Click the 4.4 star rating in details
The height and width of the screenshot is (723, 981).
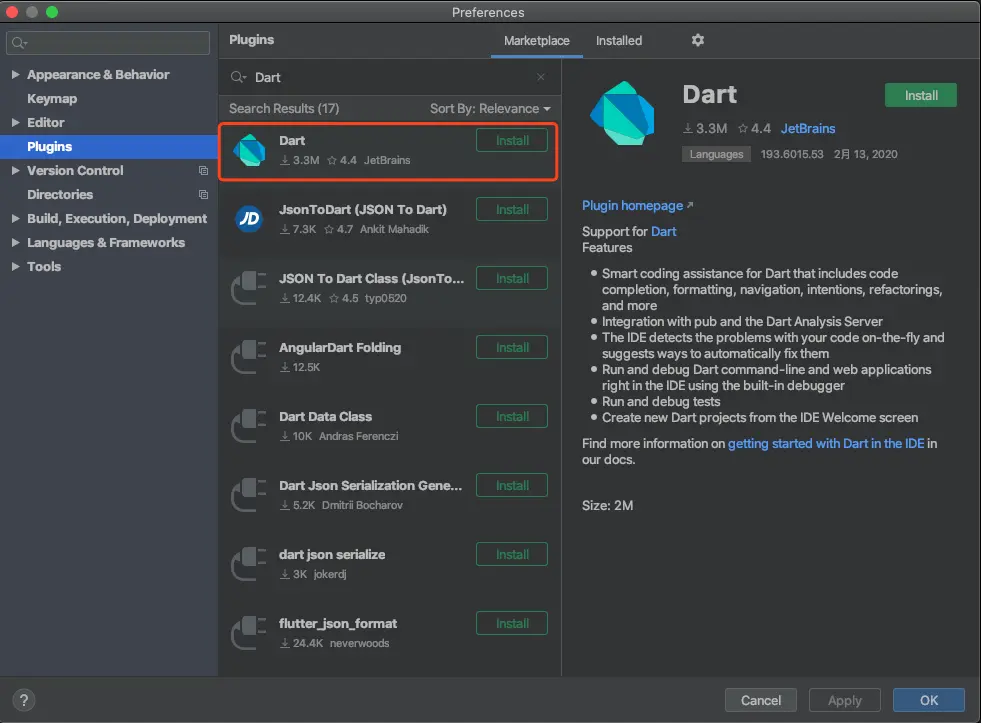click(x=755, y=128)
